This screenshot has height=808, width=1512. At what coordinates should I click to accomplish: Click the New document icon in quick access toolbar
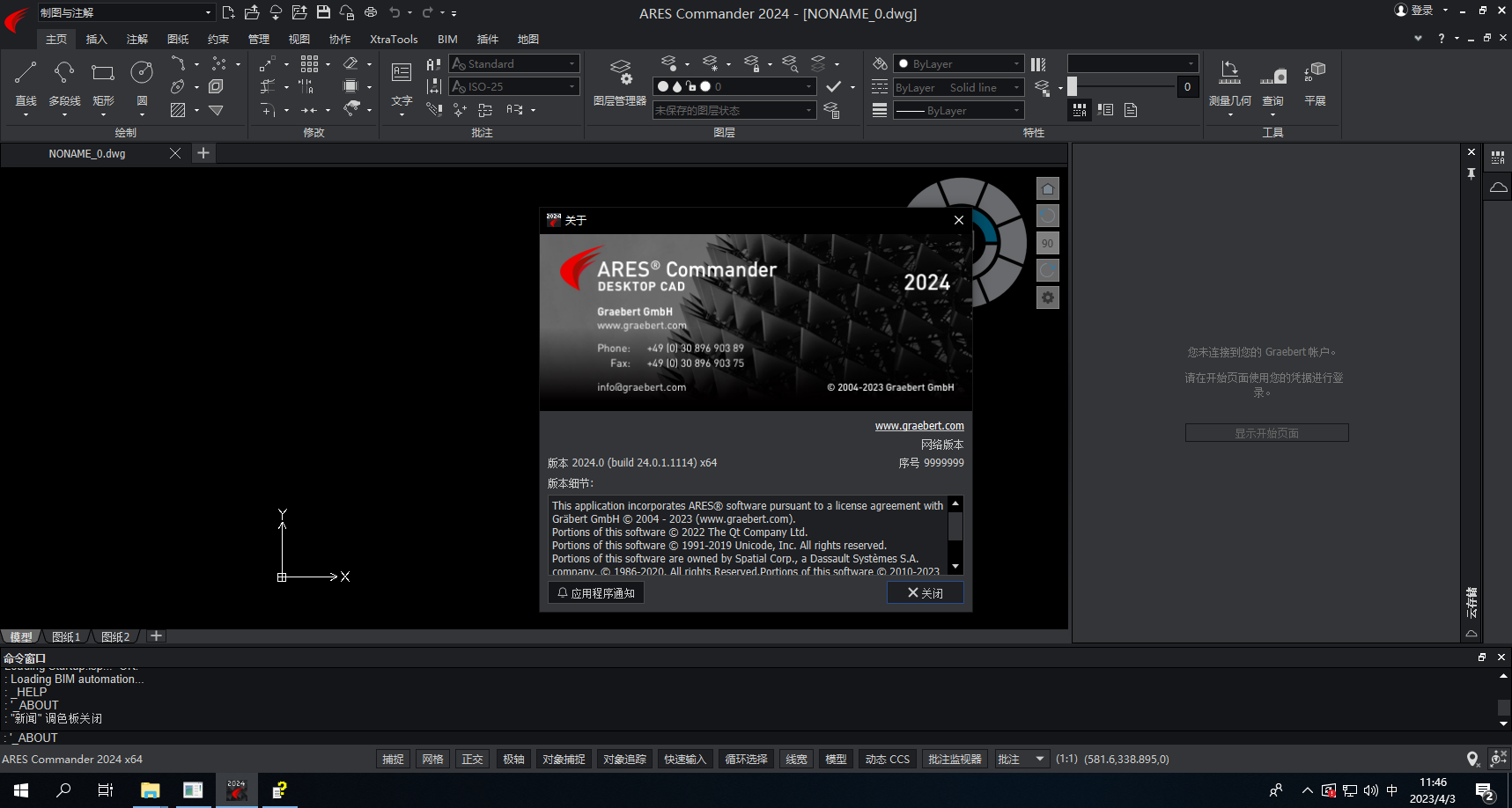(228, 12)
